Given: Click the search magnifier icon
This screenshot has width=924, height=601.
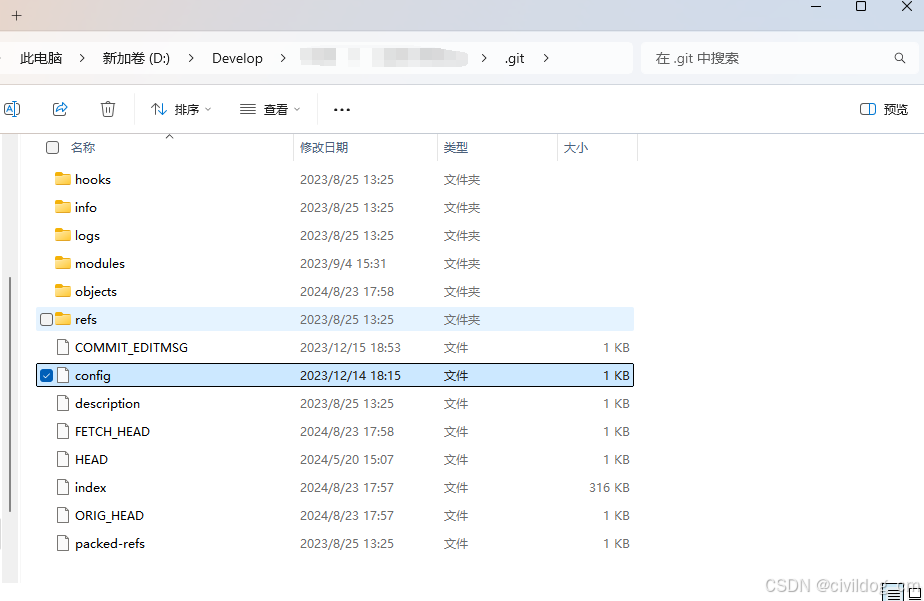Looking at the screenshot, I should coord(900,58).
